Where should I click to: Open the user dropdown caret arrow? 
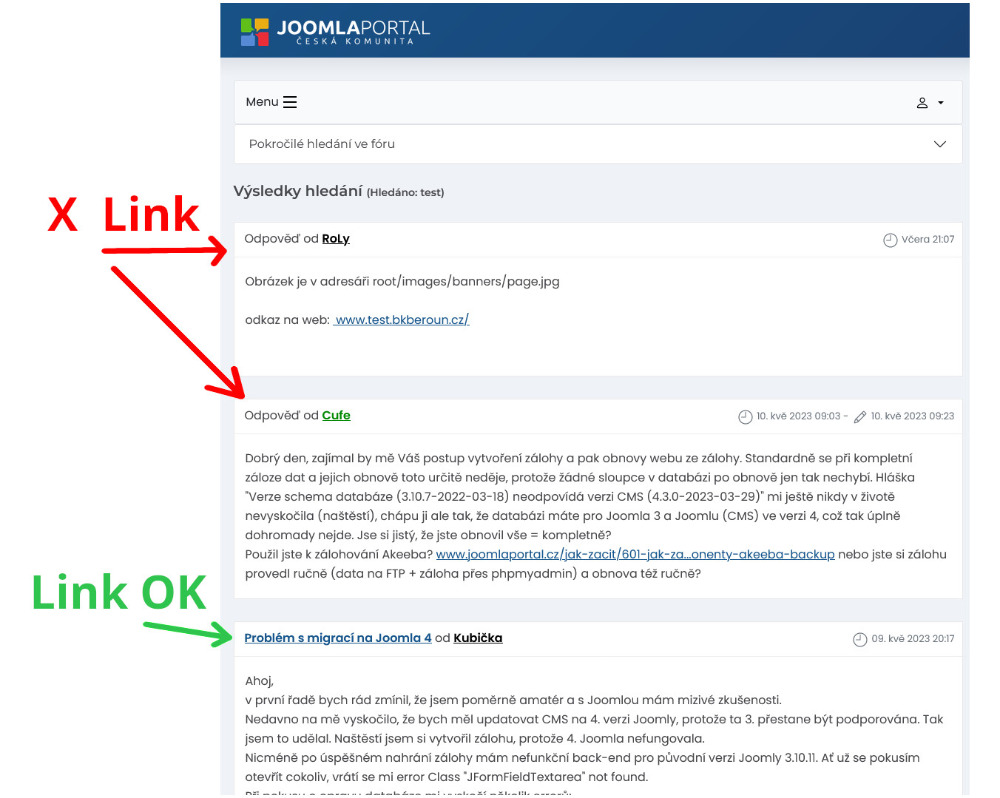coord(941,103)
